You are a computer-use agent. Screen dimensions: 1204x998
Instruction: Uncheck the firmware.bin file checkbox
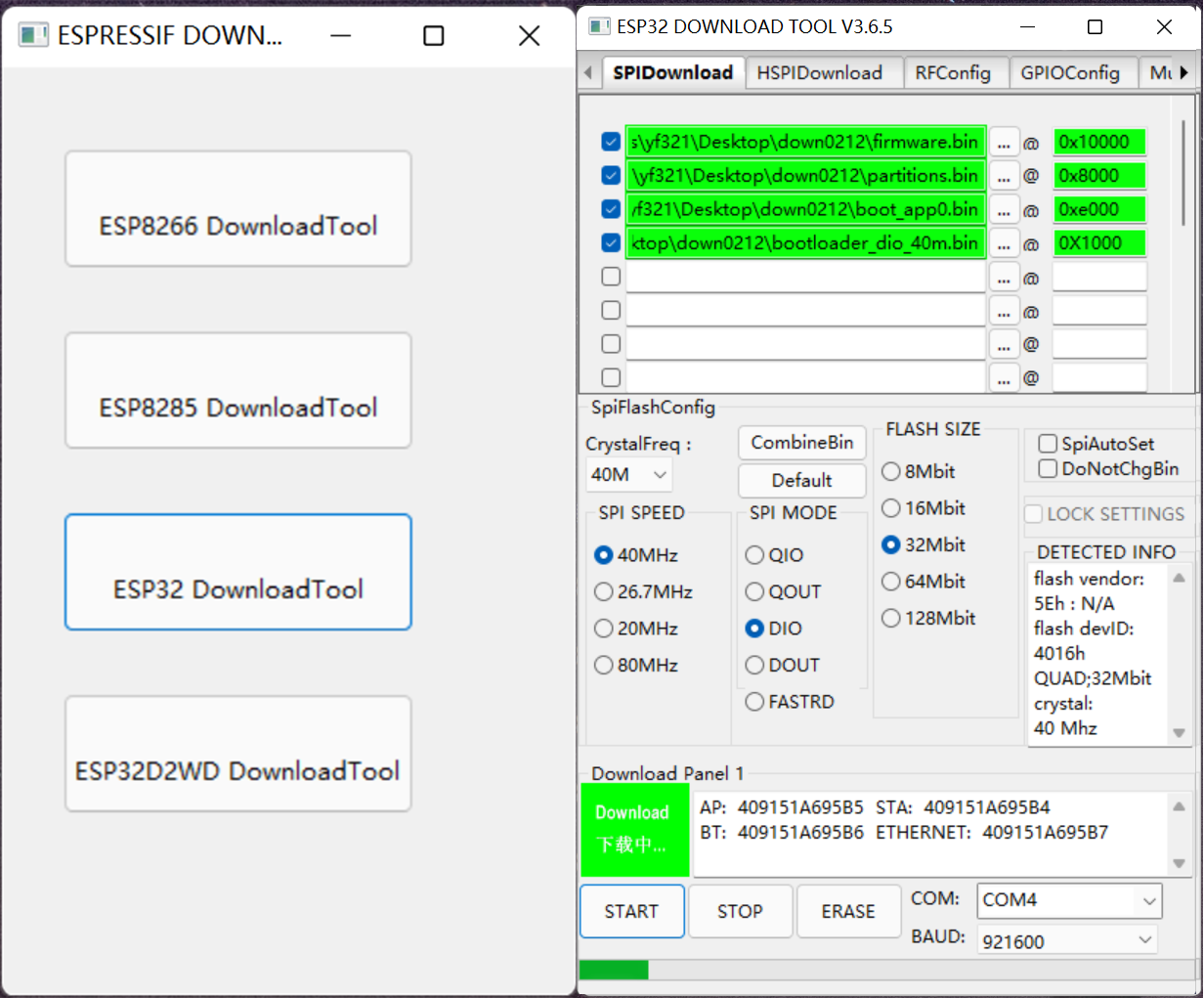point(611,142)
